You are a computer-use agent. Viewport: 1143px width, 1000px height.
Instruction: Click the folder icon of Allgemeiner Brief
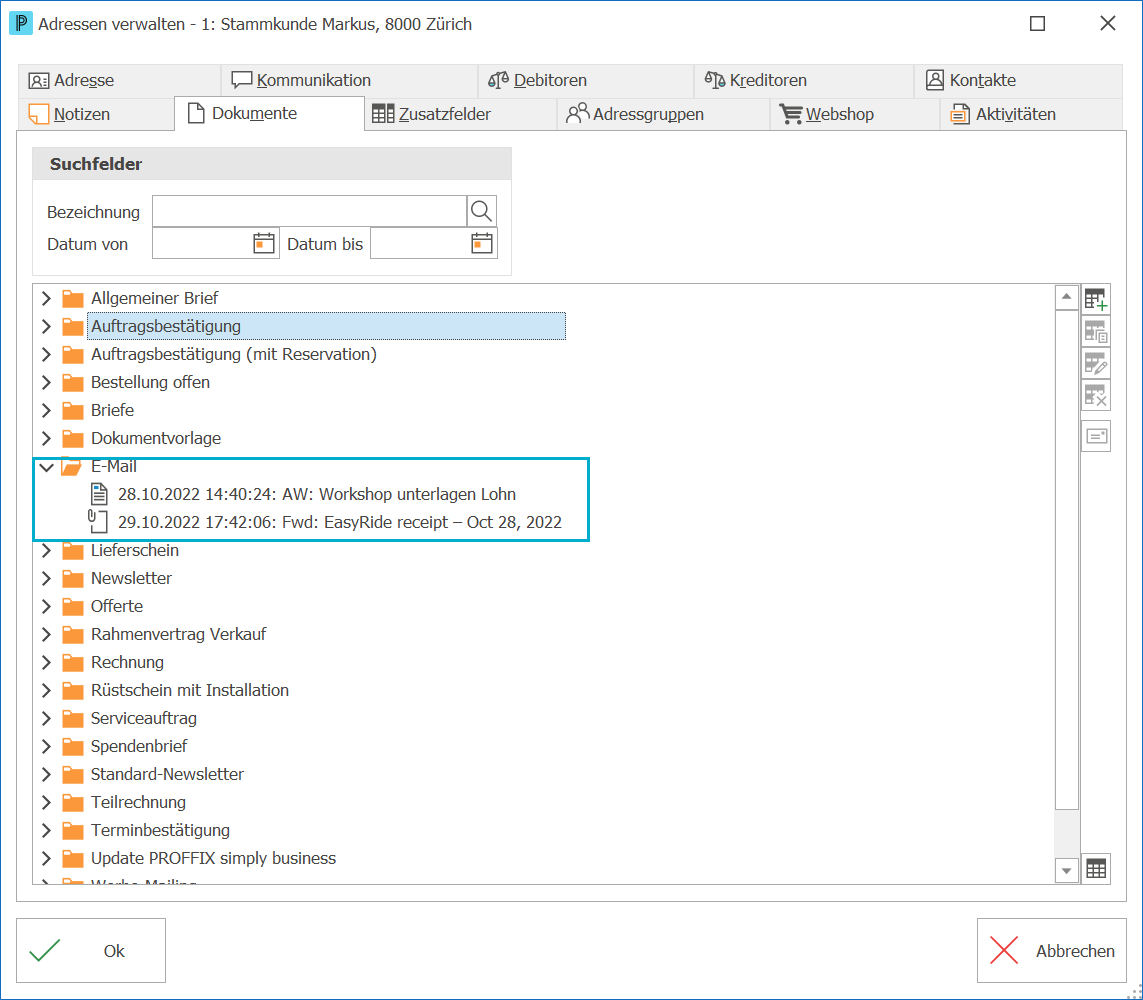72,299
